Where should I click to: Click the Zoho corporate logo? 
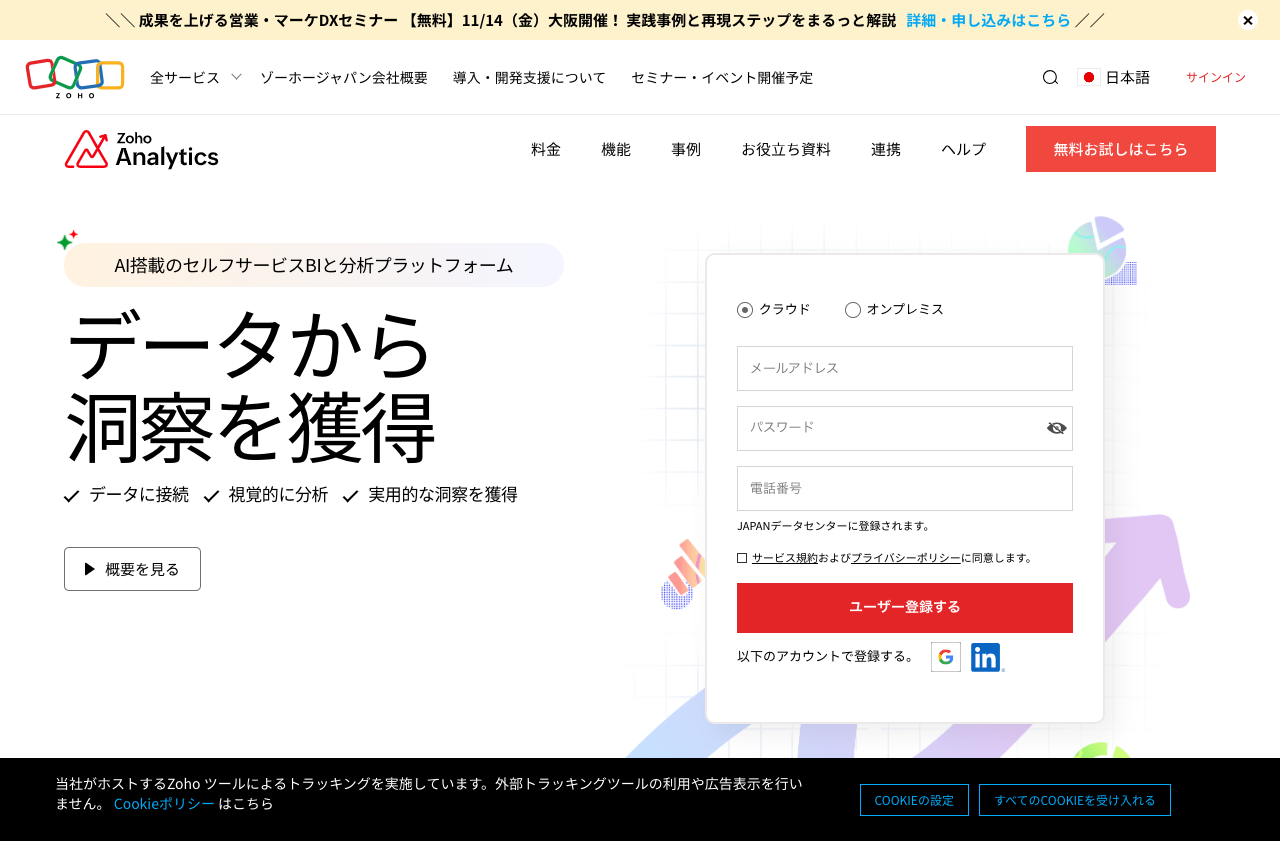[x=75, y=76]
